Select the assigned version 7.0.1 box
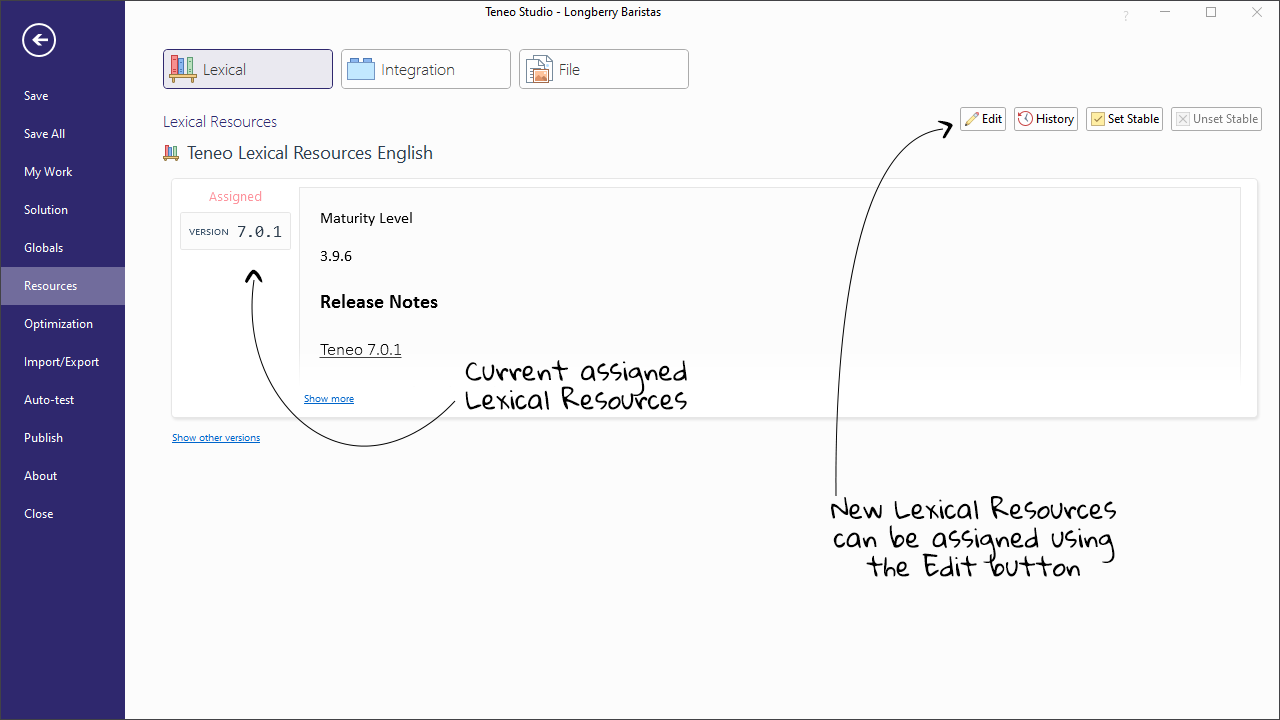 [235, 231]
